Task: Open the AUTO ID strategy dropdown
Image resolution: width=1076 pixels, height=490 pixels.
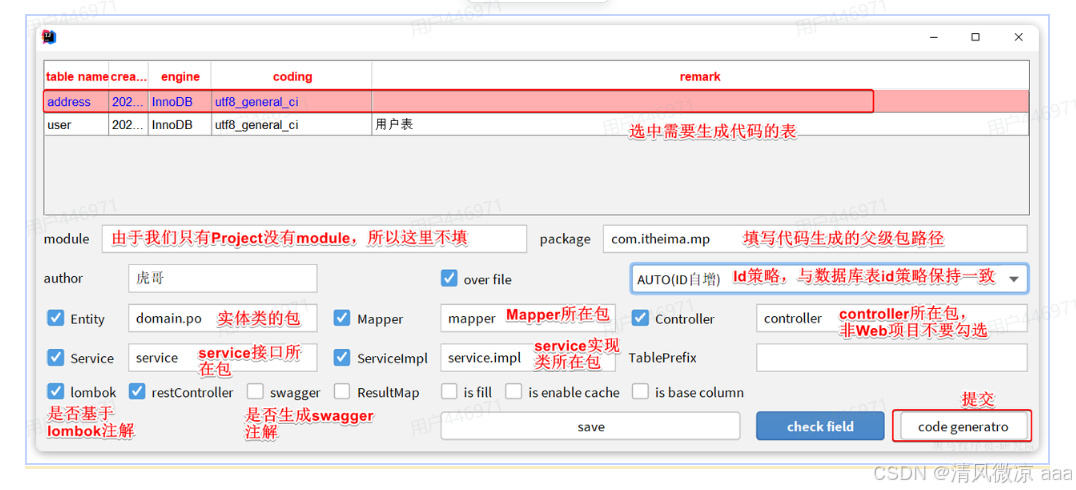Action: tap(828, 279)
